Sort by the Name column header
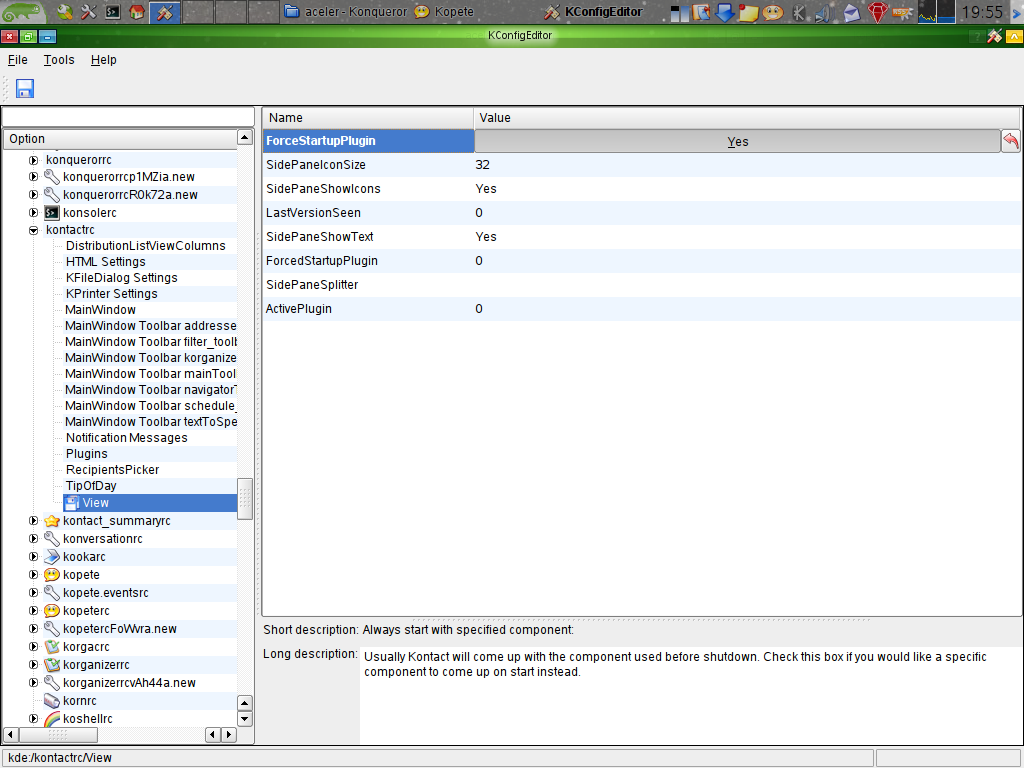1024x768 pixels. pos(368,118)
